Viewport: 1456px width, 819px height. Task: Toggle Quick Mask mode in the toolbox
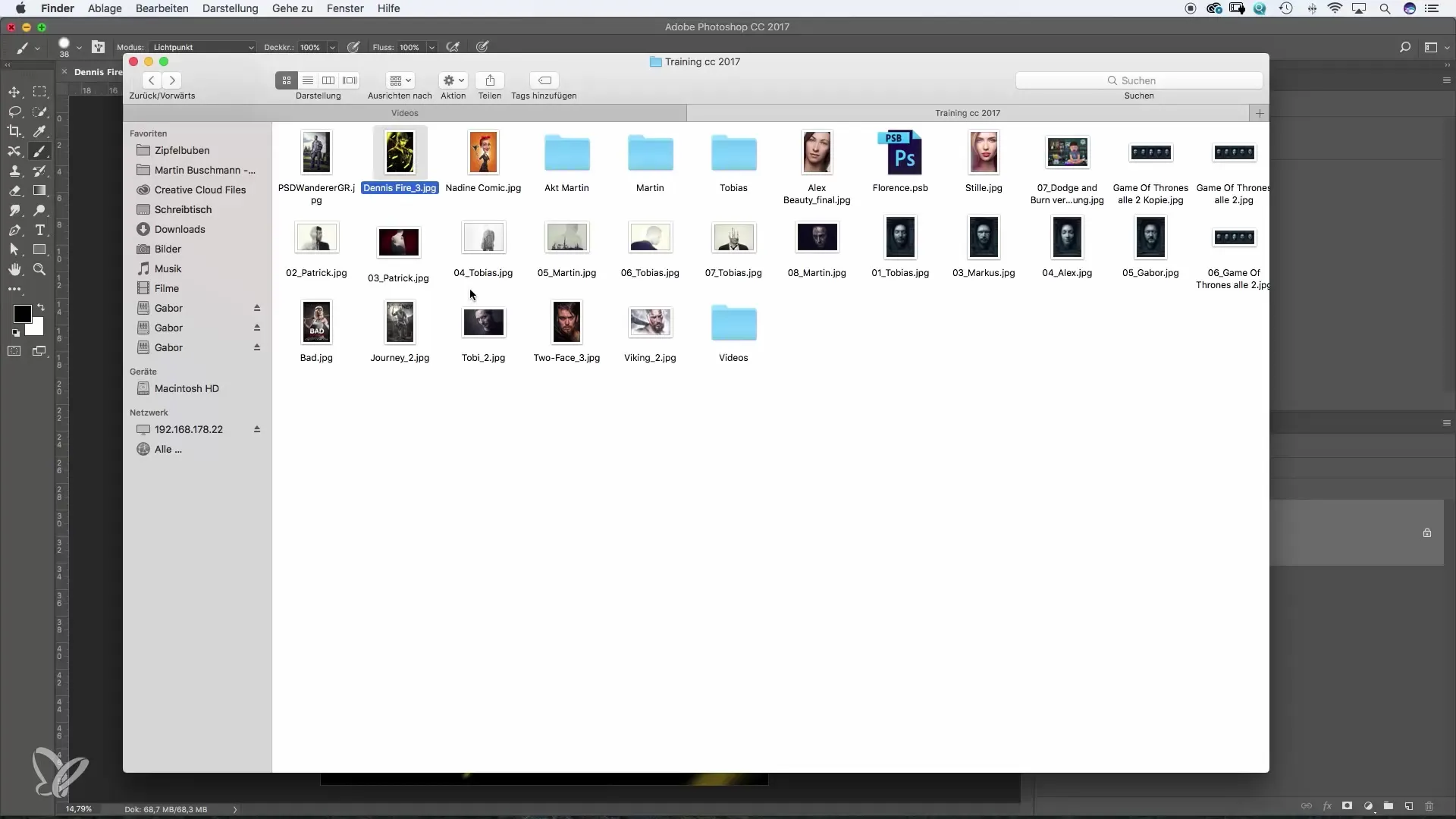click(x=14, y=351)
